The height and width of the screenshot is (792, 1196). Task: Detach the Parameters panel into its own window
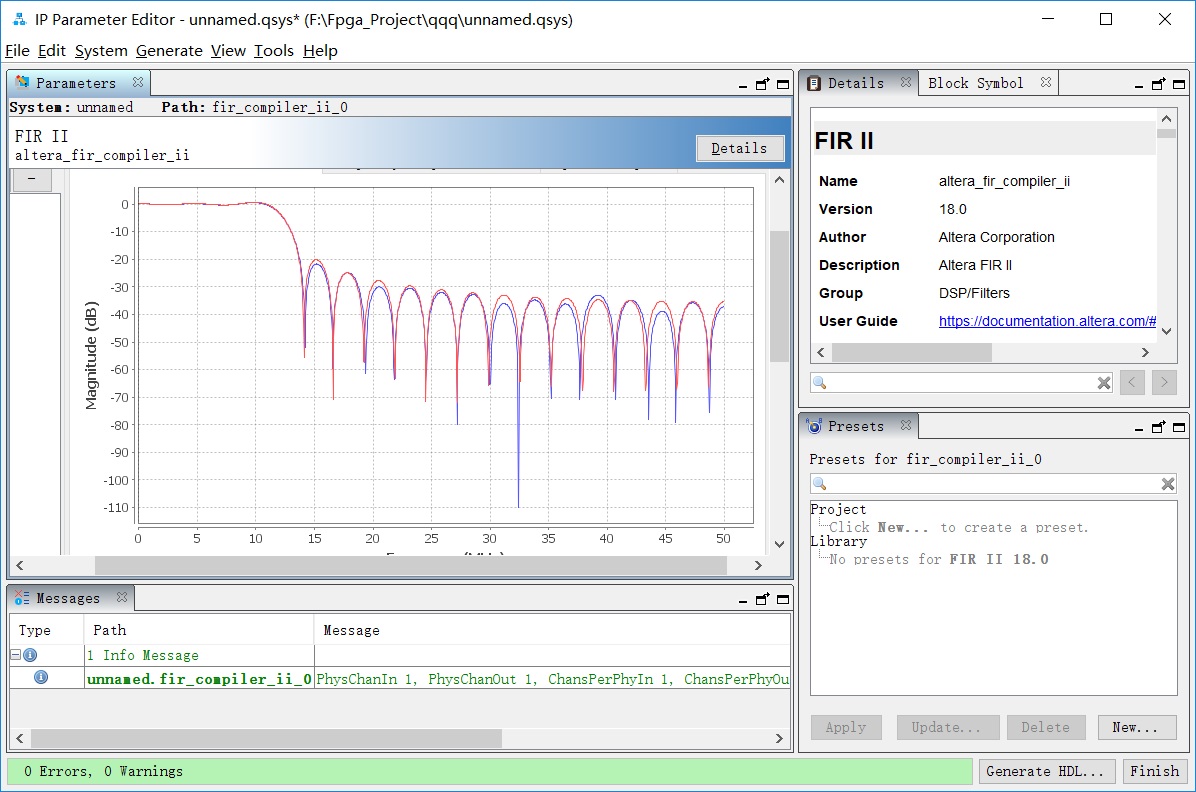pyautogui.click(x=763, y=85)
